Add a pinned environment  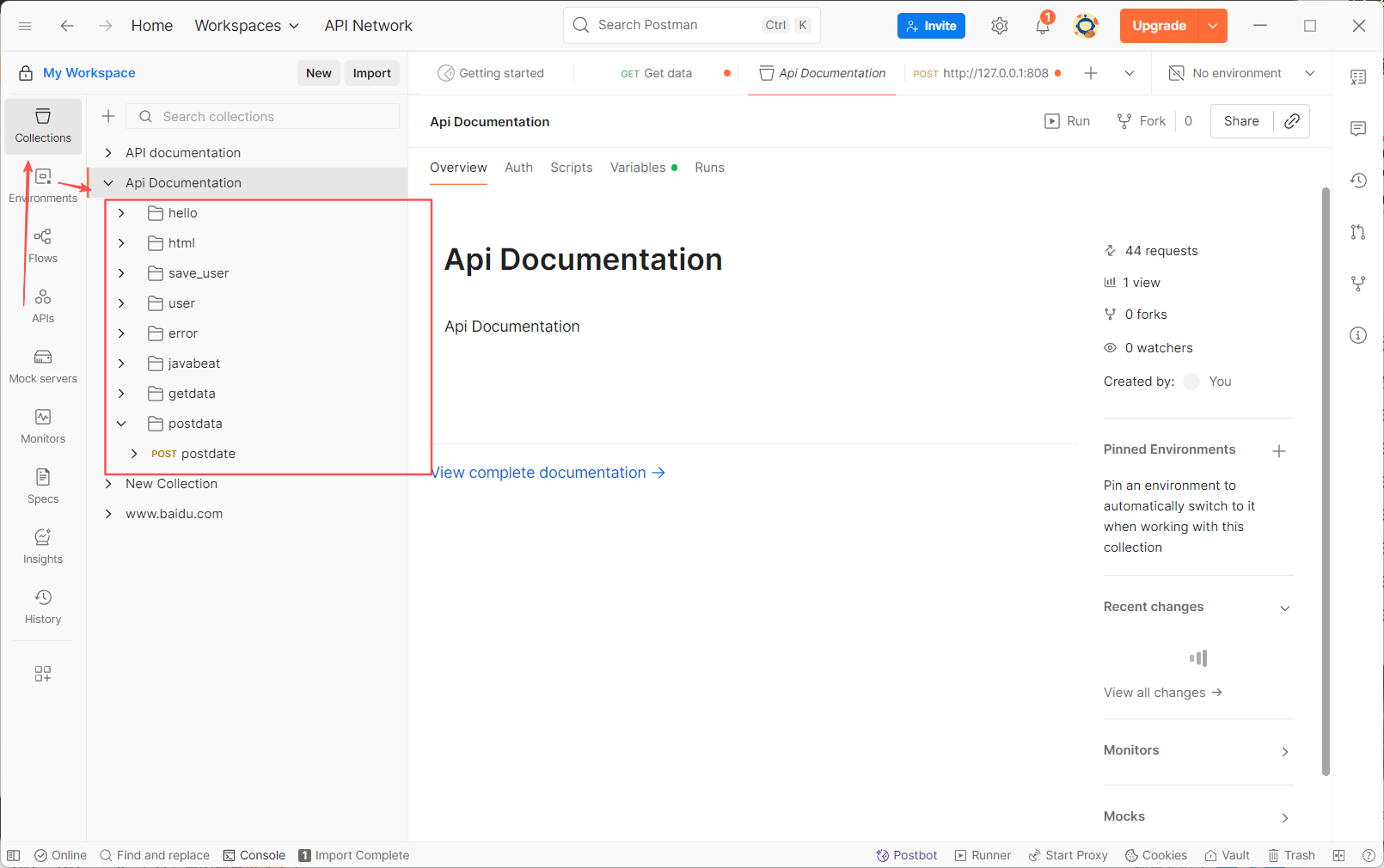click(1279, 451)
